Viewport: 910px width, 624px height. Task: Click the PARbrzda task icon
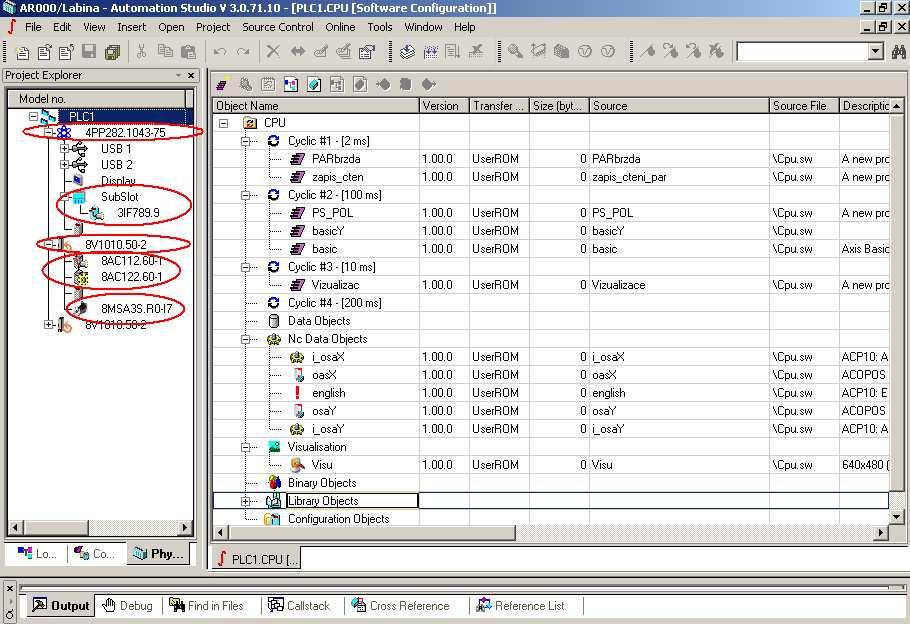point(297,159)
